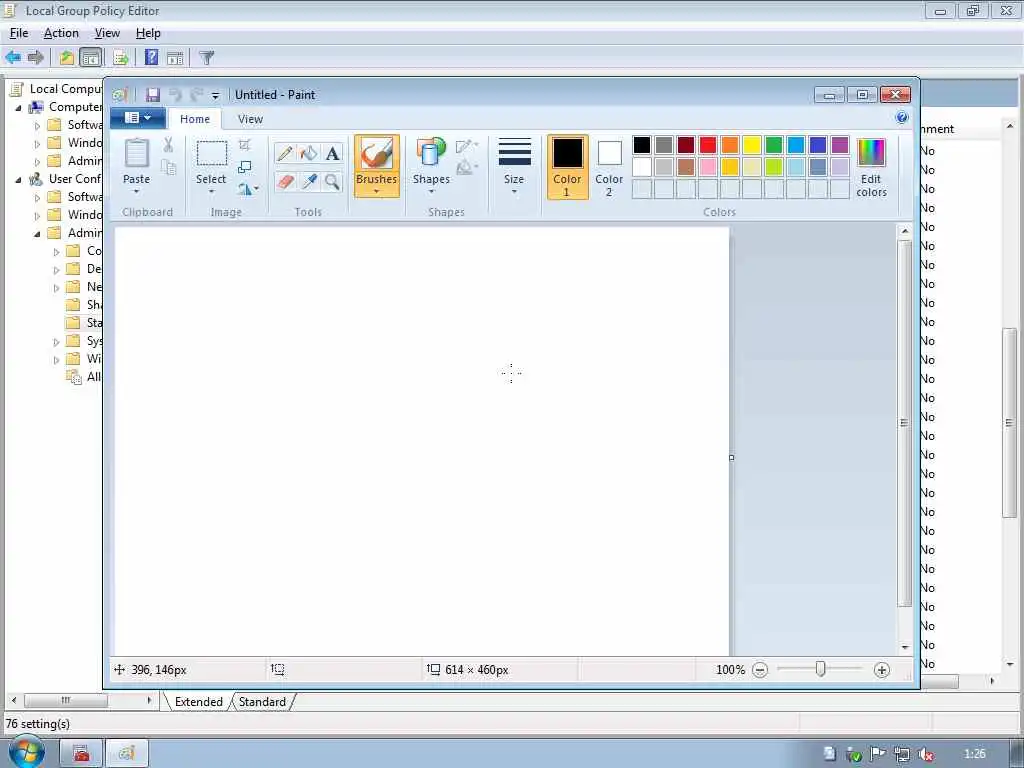This screenshot has height=768, width=1024.
Task: Pick the green color swatch
Action: click(x=774, y=145)
